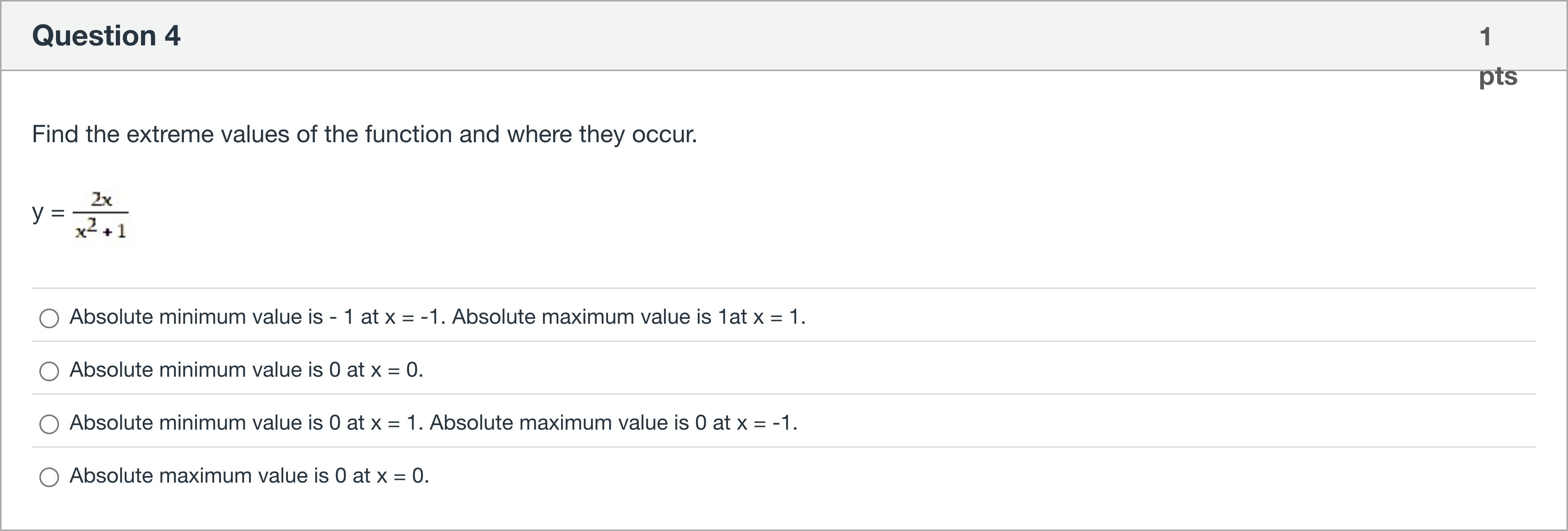Click the denominator "x² + 1" in the formula

coord(101,230)
